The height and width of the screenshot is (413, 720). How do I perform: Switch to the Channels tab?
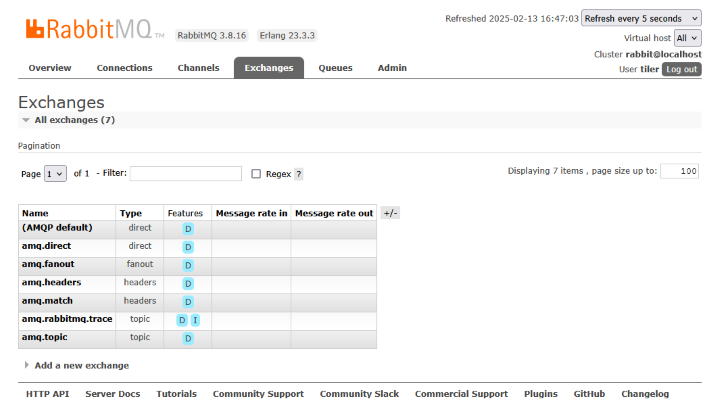[198, 68]
